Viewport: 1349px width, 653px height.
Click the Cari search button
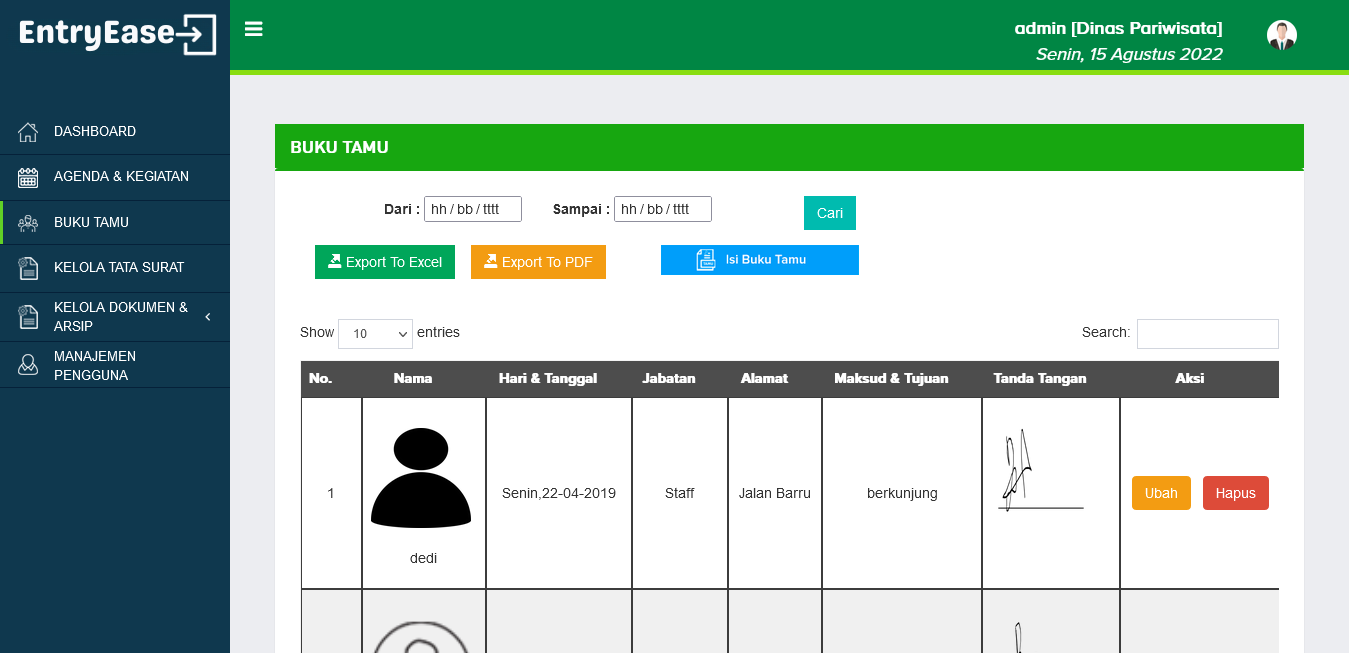click(x=830, y=213)
